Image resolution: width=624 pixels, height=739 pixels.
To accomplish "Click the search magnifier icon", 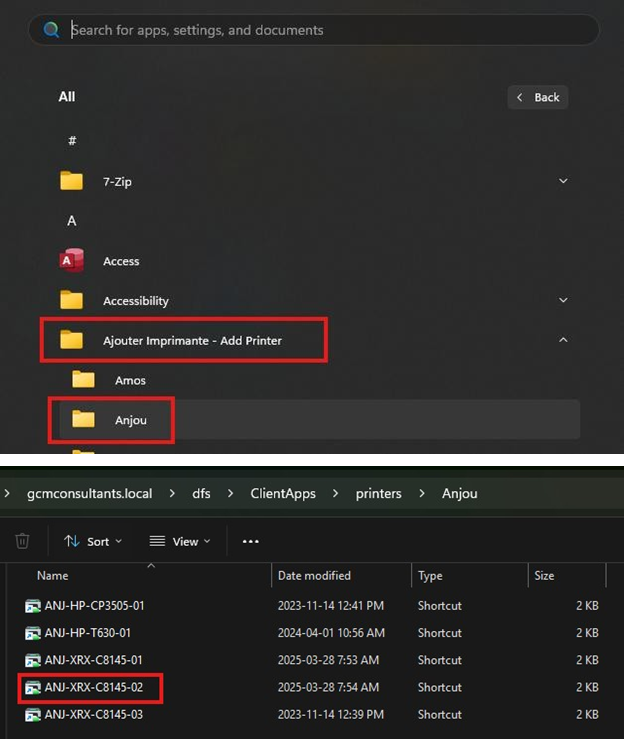I will pyautogui.click(x=51, y=30).
